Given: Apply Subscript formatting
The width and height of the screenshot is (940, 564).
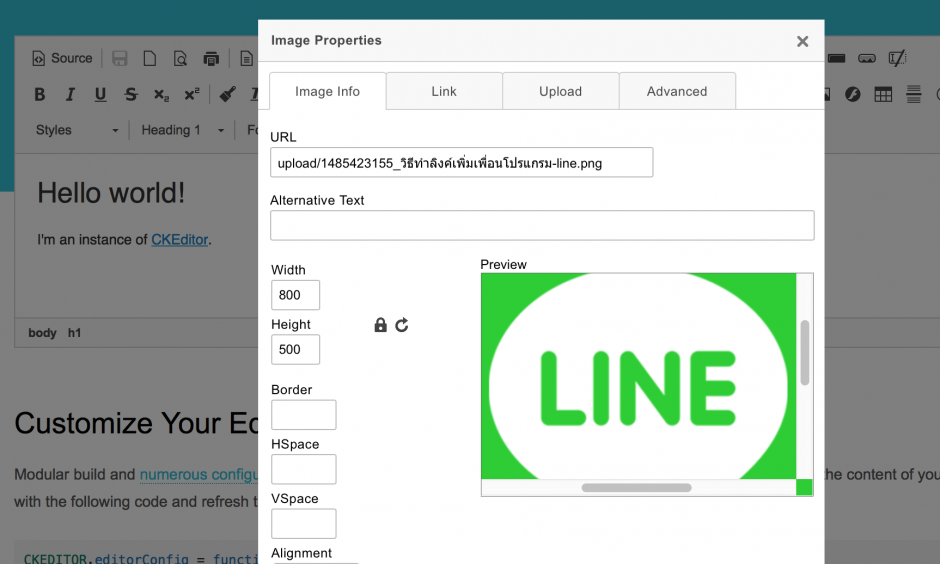Looking at the screenshot, I should click(x=161, y=94).
